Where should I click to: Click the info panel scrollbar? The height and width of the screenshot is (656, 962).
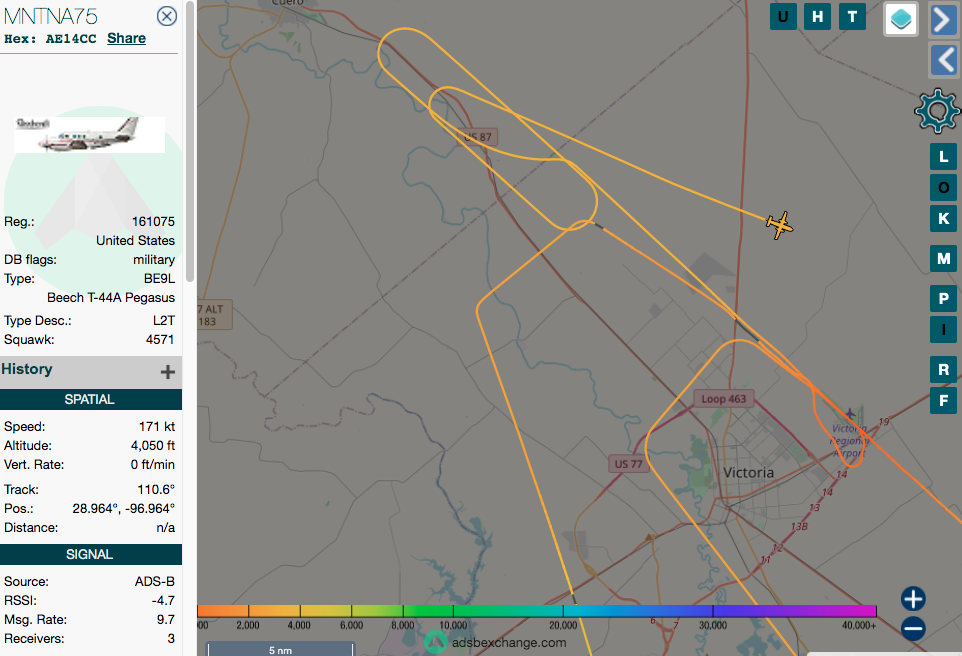tap(190, 141)
